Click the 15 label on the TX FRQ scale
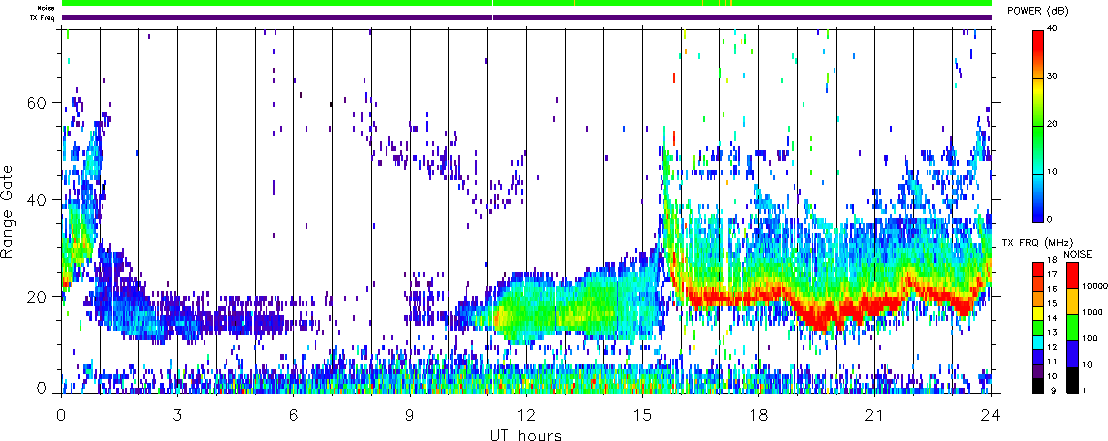 tap(1053, 303)
